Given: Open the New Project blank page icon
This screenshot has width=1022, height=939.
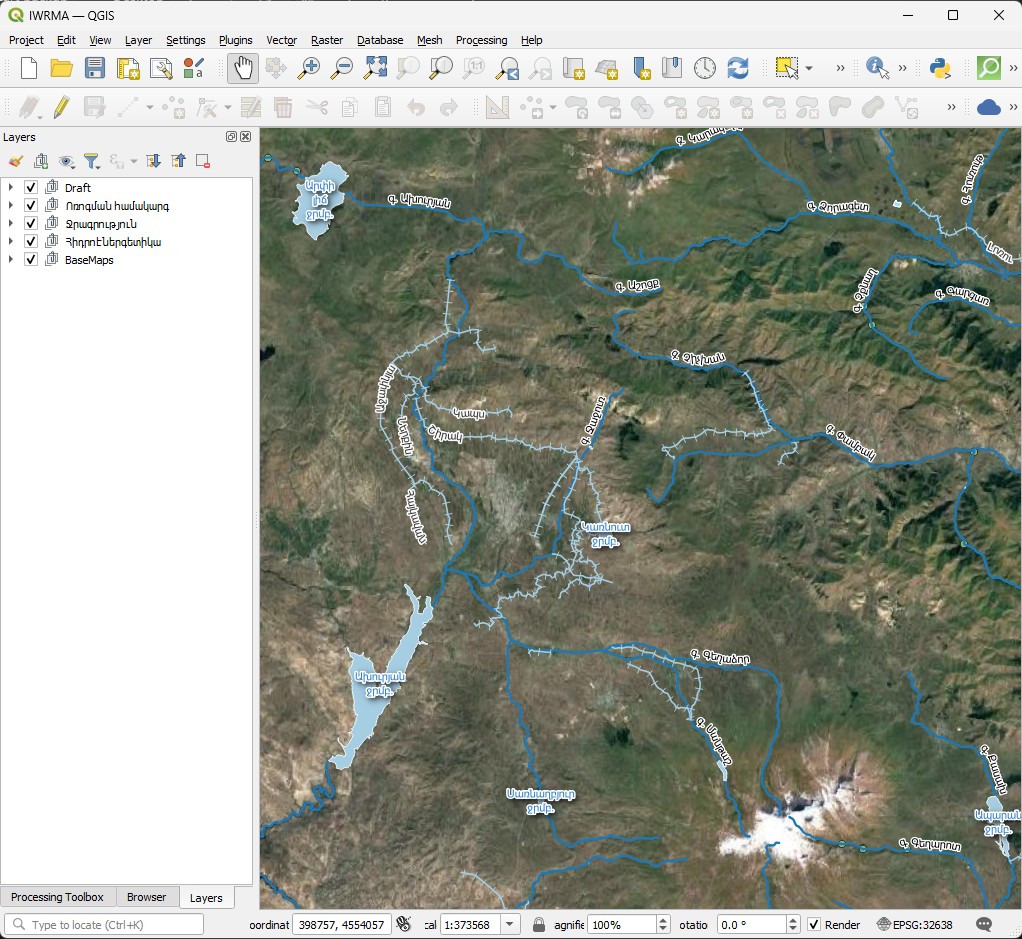Looking at the screenshot, I should pos(29,68).
